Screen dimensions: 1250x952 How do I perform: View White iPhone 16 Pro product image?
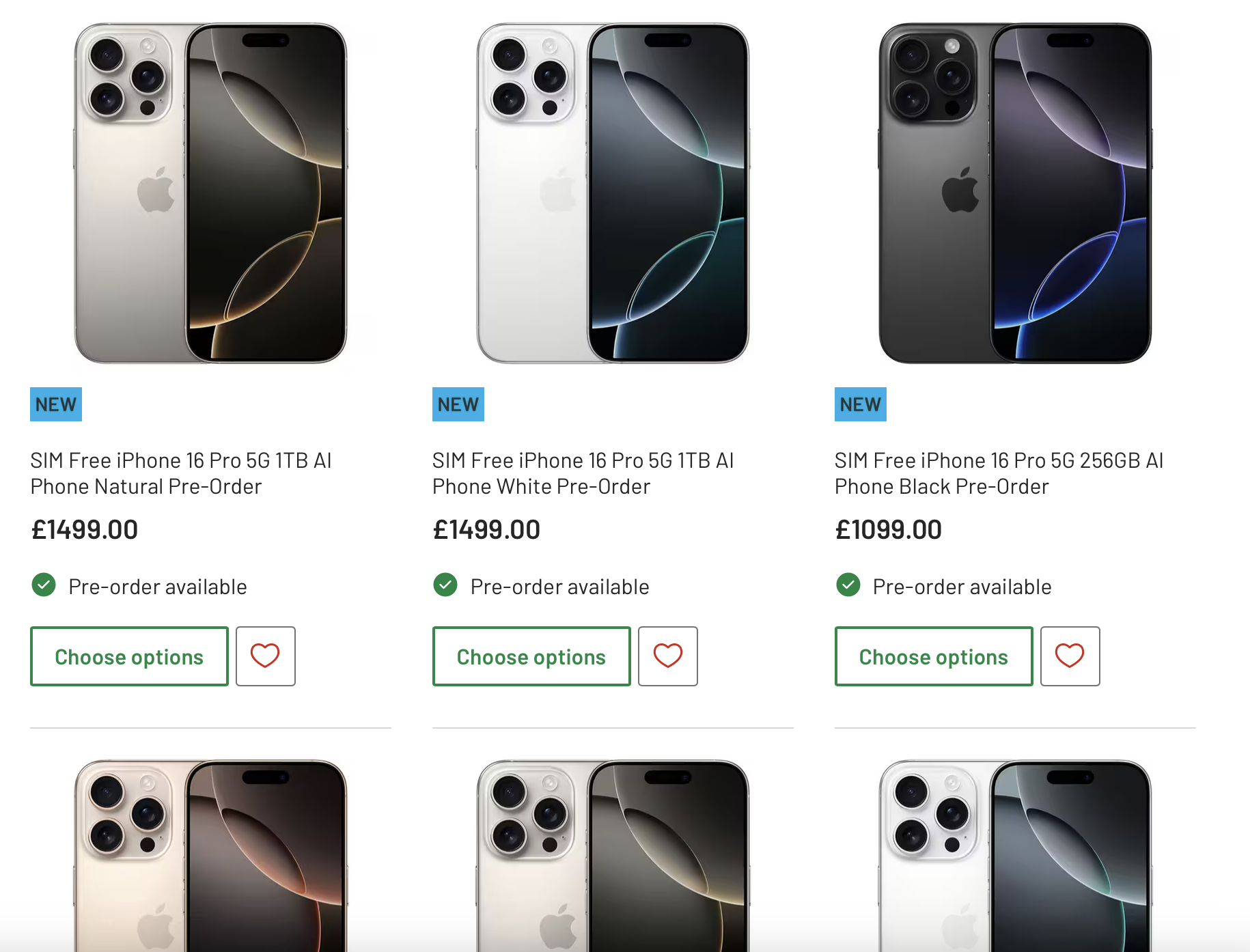(x=613, y=193)
